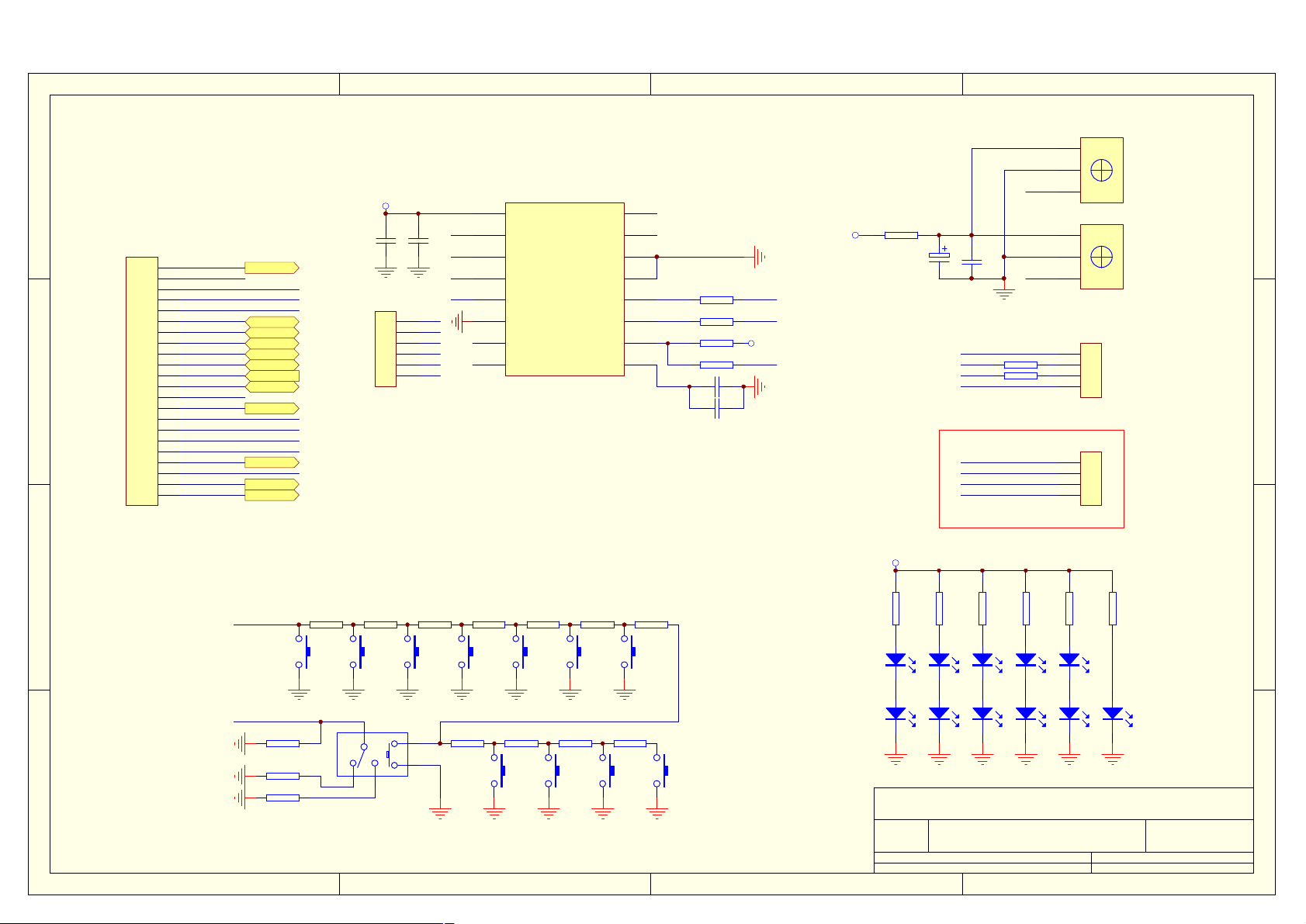
Task: Click the polarized electrolytic capacitor with plus sign
Action: point(939,255)
